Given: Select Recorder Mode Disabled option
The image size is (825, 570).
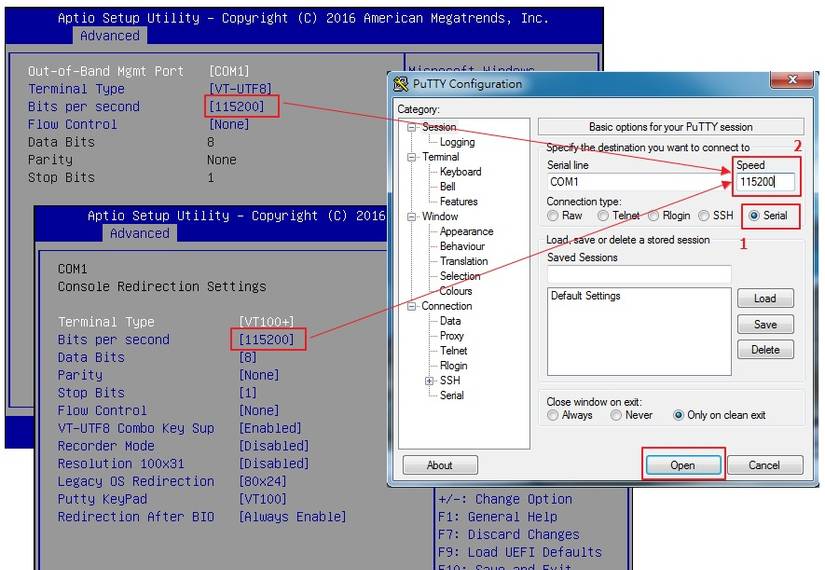Looking at the screenshot, I should click(x=274, y=446).
